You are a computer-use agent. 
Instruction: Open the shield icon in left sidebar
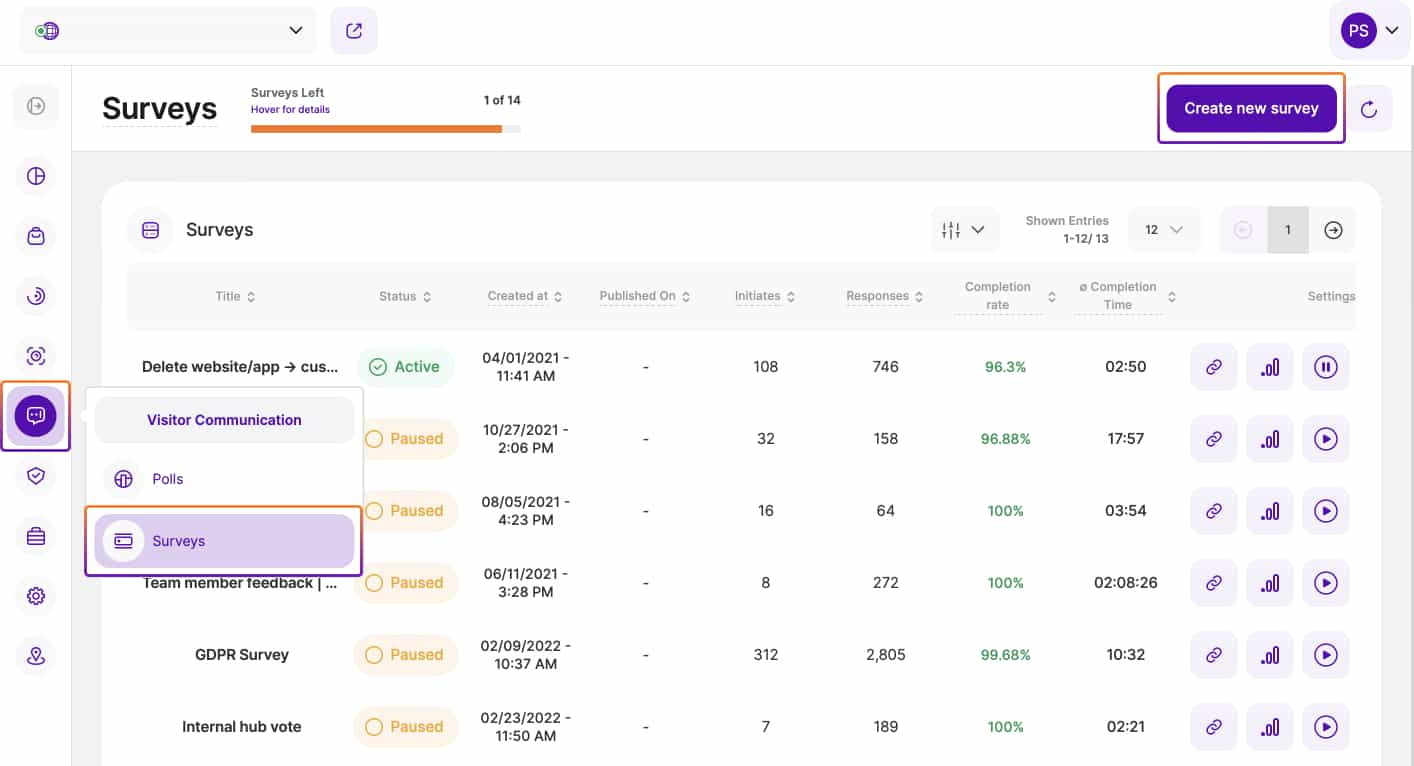pyautogui.click(x=36, y=476)
